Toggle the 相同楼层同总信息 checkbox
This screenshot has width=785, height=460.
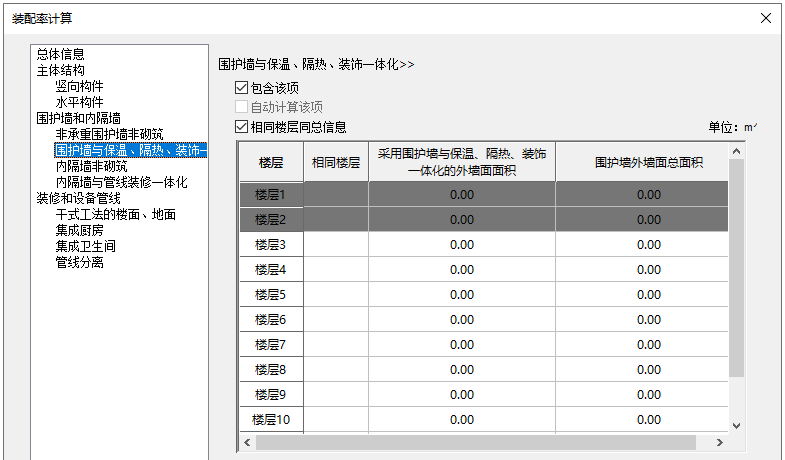(x=240, y=127)
